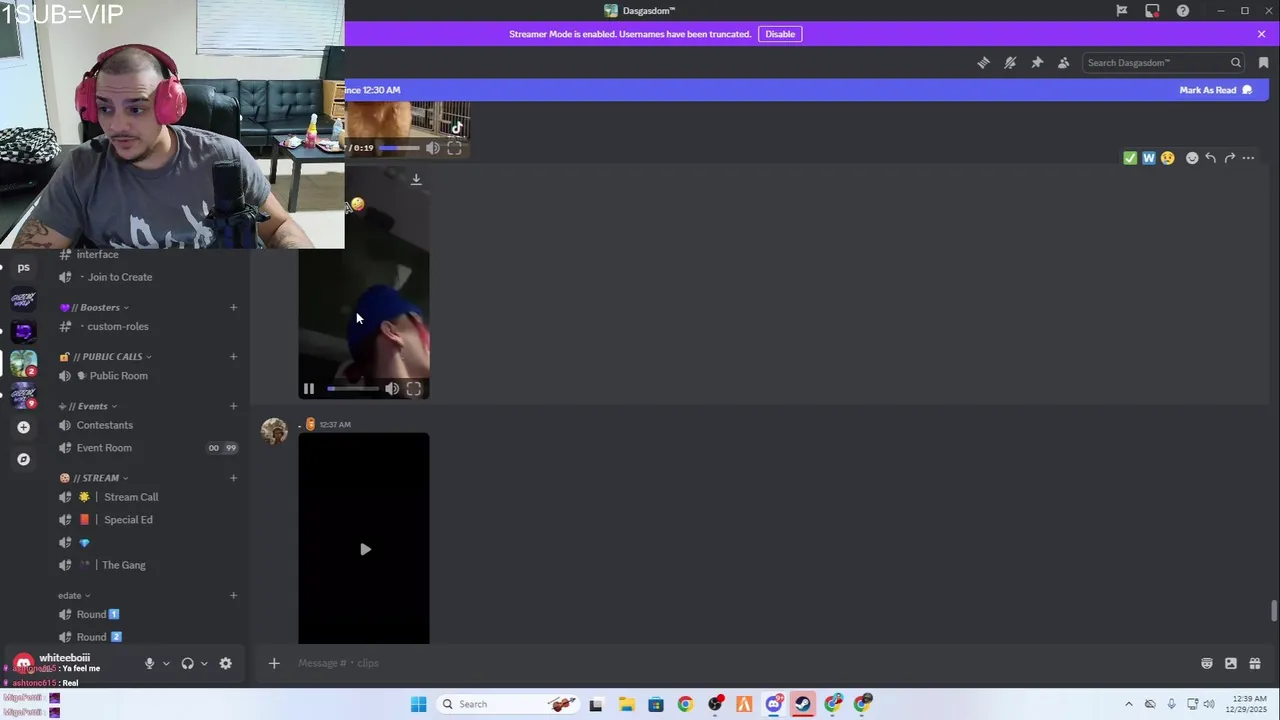Image resolution: width=1280 pixels, height=720 pixels.
Task: Open File Explorer from taskbar
Action: (626, 704)
